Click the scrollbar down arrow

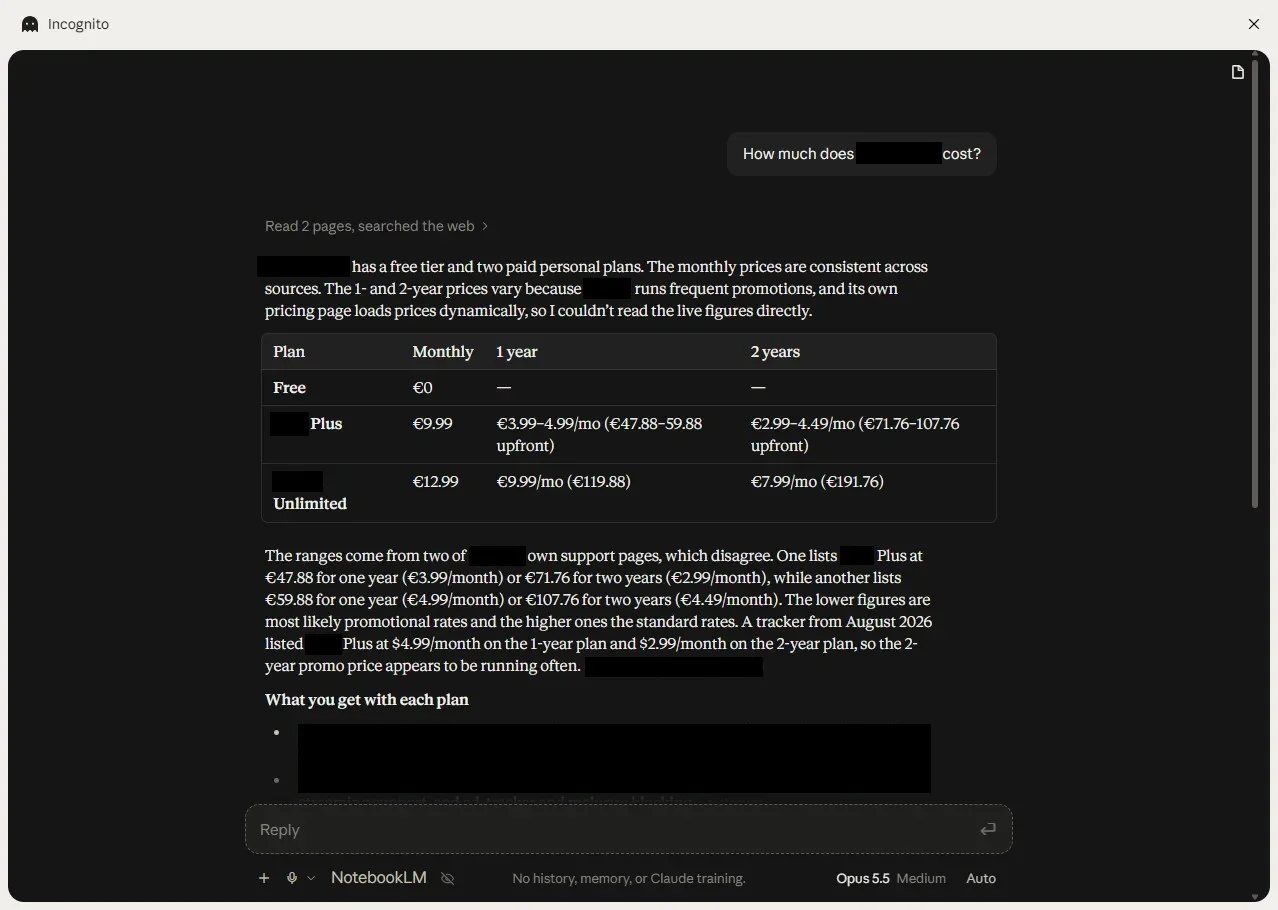tap(1255, 897)
